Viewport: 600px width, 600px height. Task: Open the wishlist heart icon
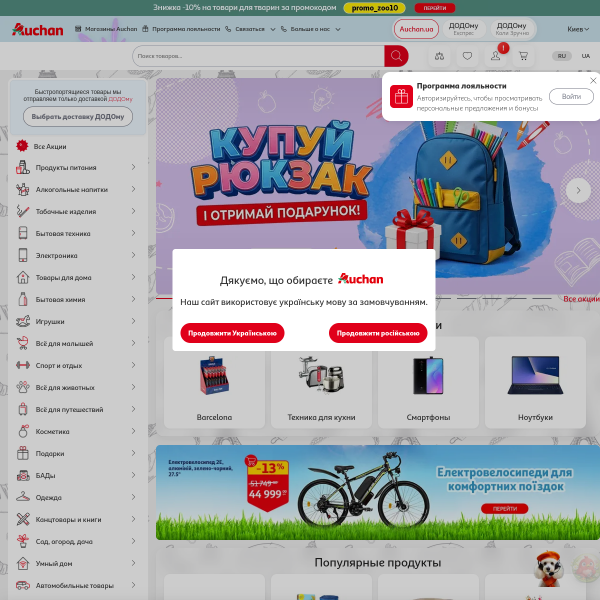pyautogui.click(x=467, y=56)
